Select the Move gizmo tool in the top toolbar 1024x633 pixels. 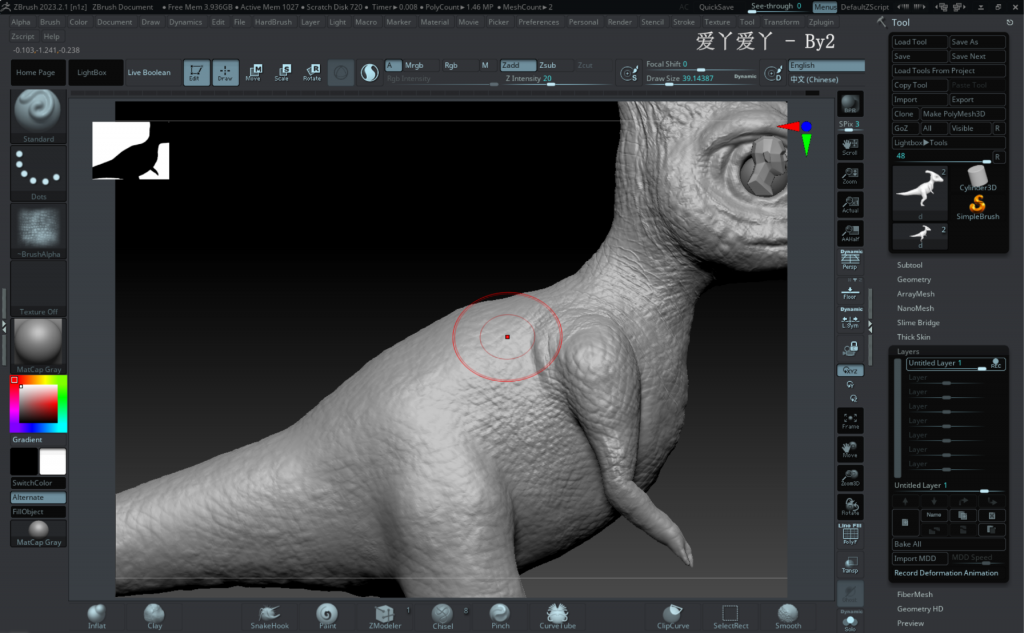pyautogui.click(x=253, y=72)
